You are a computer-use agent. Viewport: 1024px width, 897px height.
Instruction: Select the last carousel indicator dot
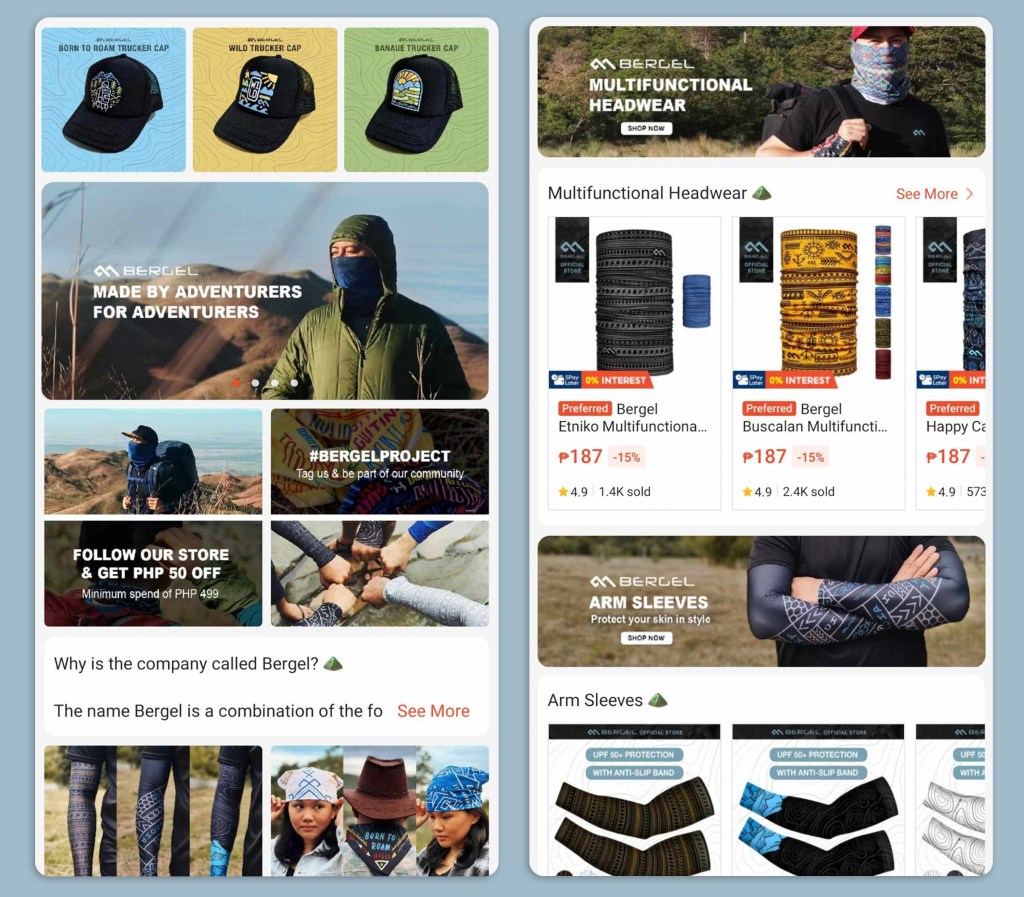(x=295, y=383)
